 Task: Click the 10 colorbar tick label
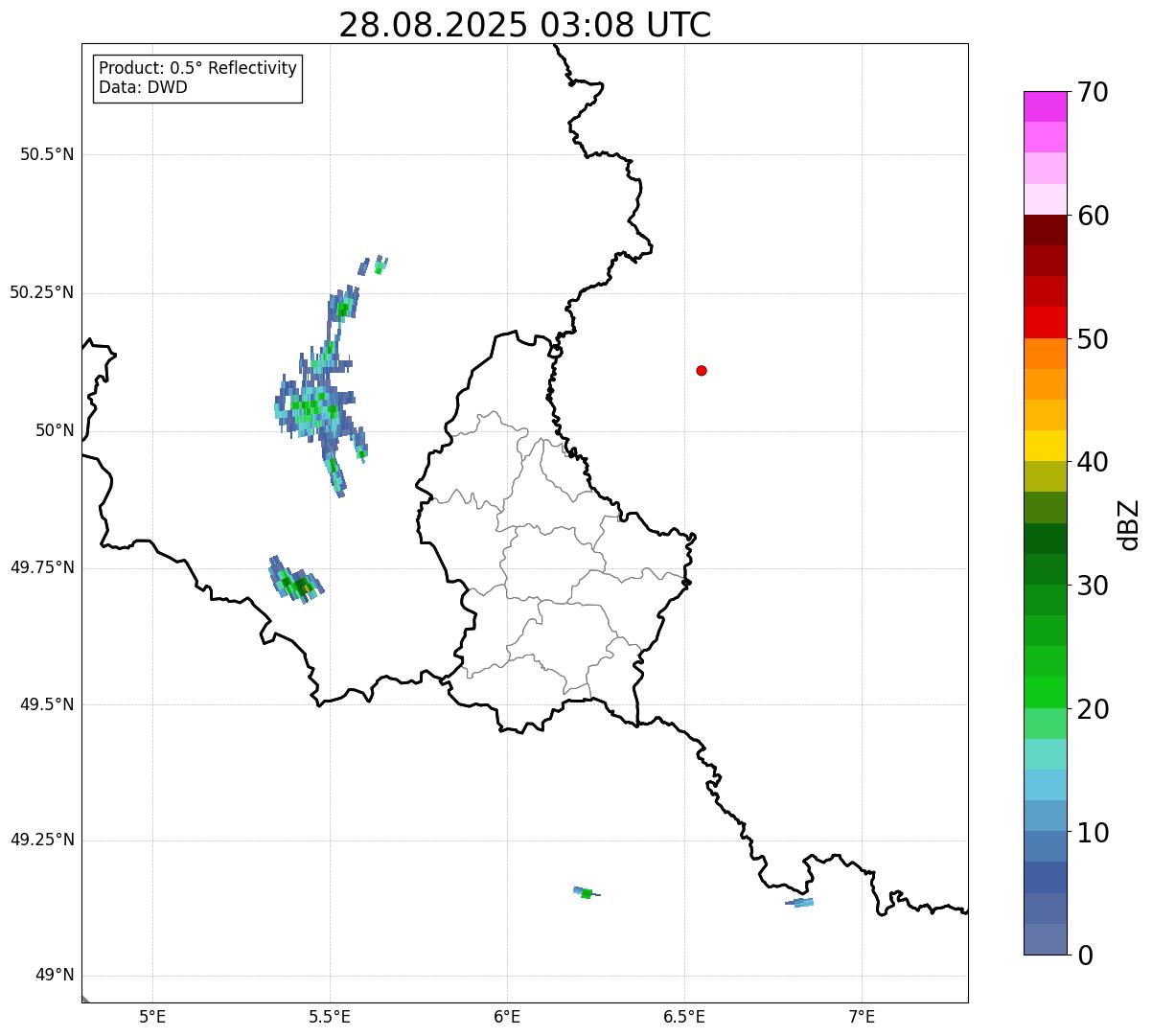[x=1094, y=833]
